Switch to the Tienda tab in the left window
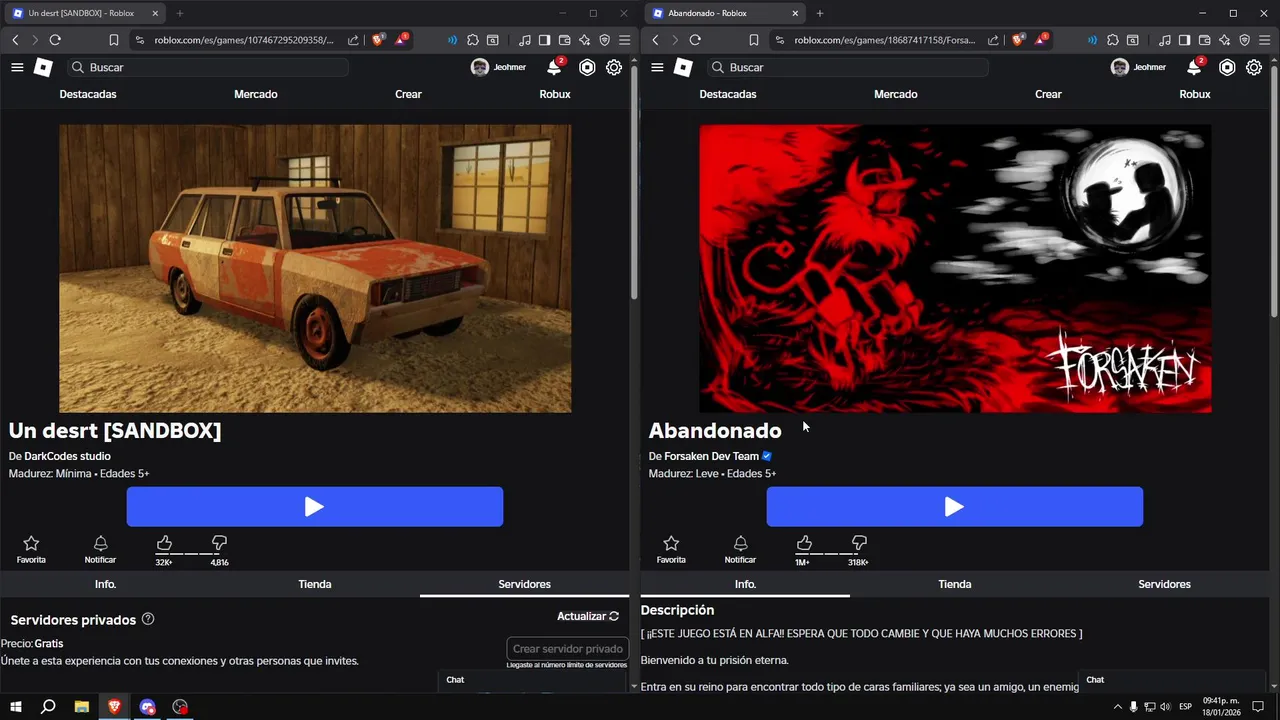 (x=315, y=584)
